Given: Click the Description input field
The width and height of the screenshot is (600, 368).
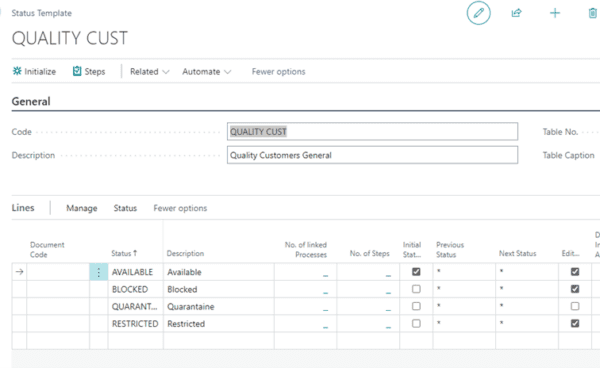Looking at the screenshot, I should click(x=372, y=155).
